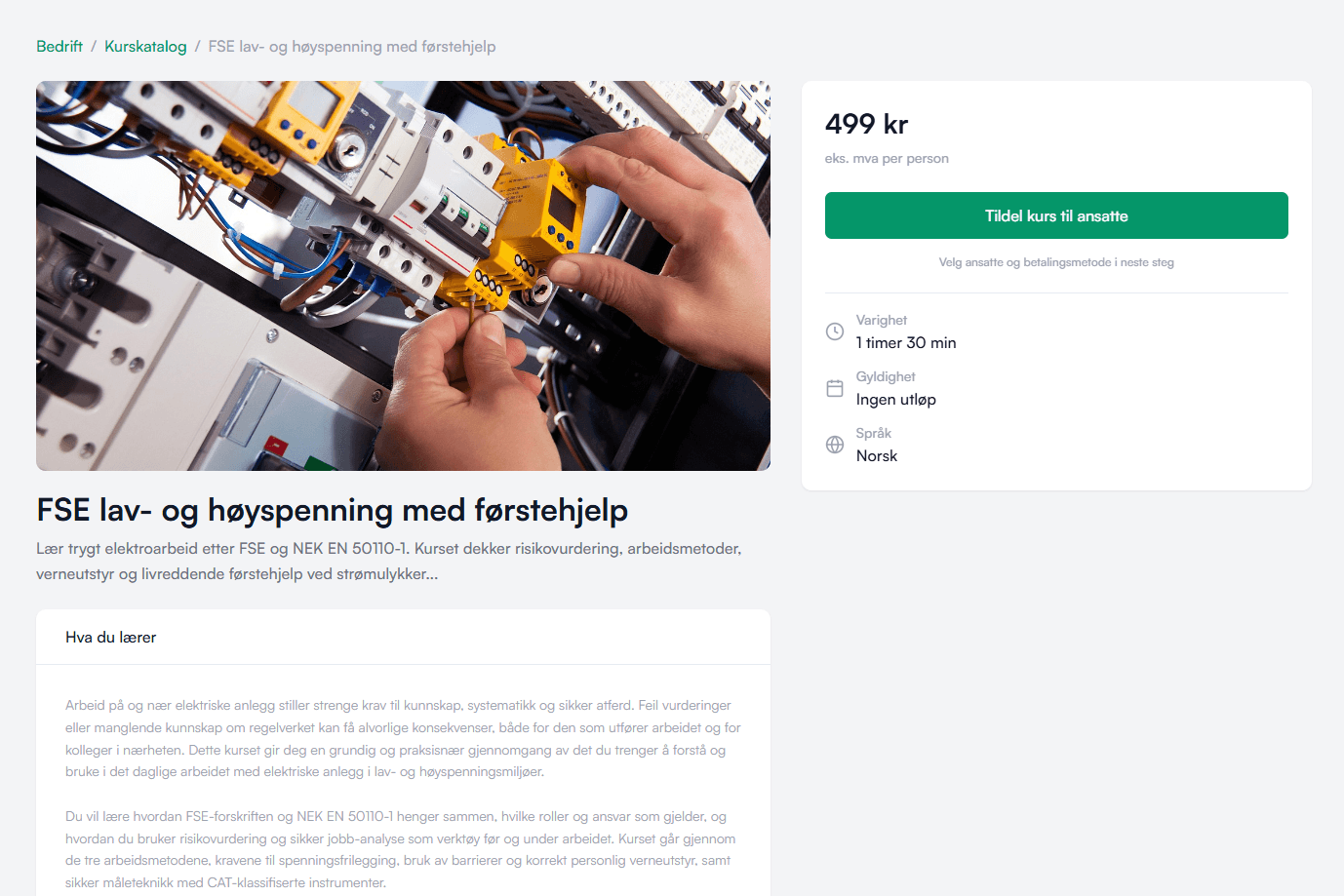Click the calendar icon beside Gyldighet
Image resolution: width=1344 pixels, height=896 pixels.
(x=835, y=388)
